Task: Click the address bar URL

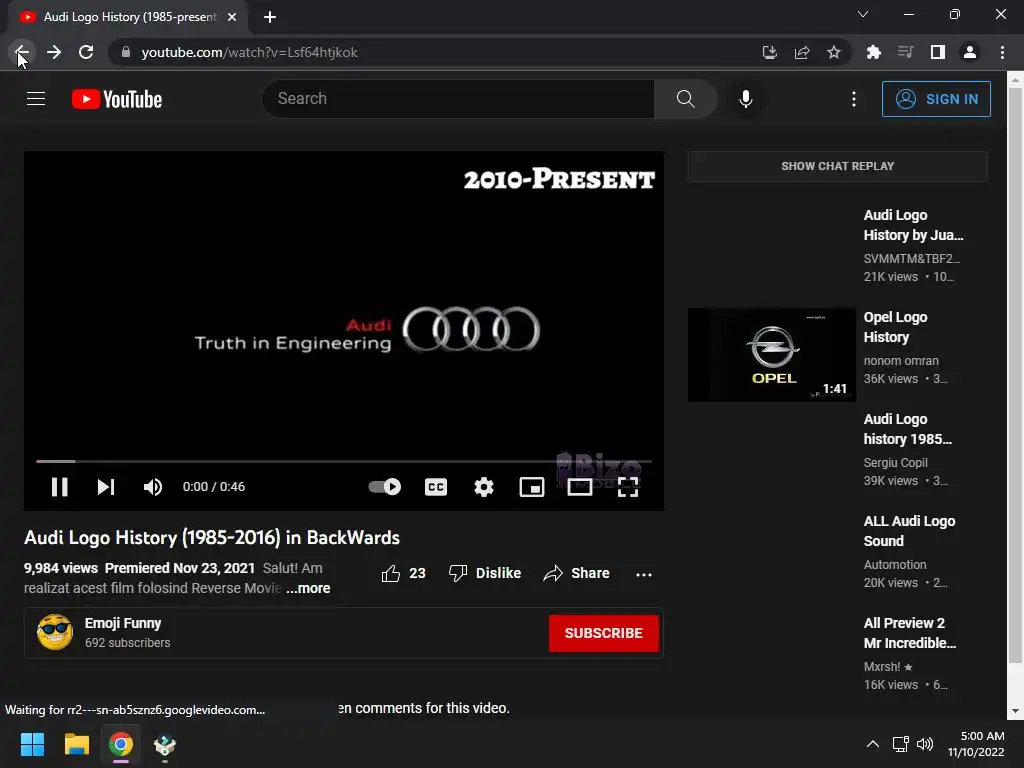Action: click(249, 52)
